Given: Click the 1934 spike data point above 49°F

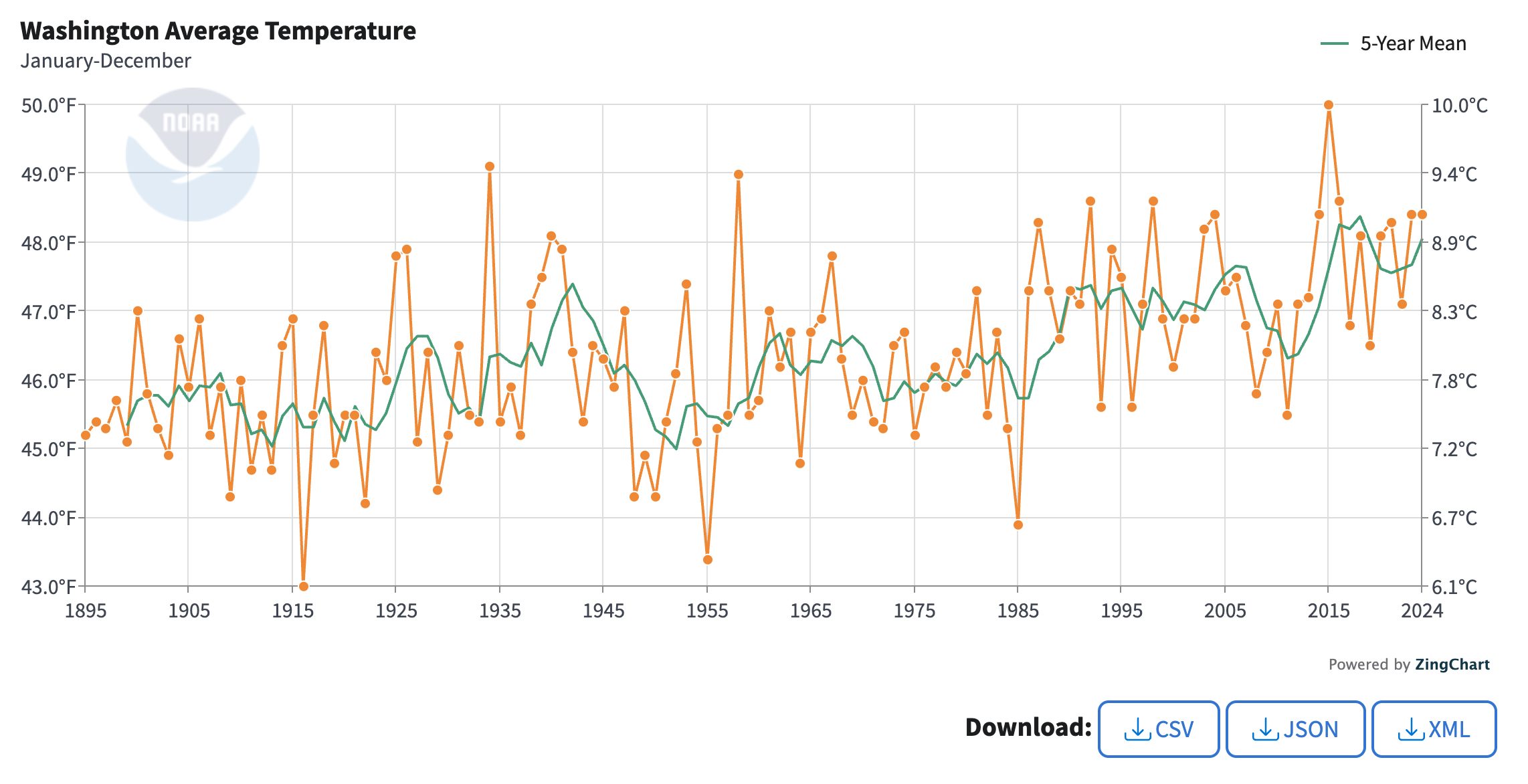Looking at the screenshot, I should 490,167.
